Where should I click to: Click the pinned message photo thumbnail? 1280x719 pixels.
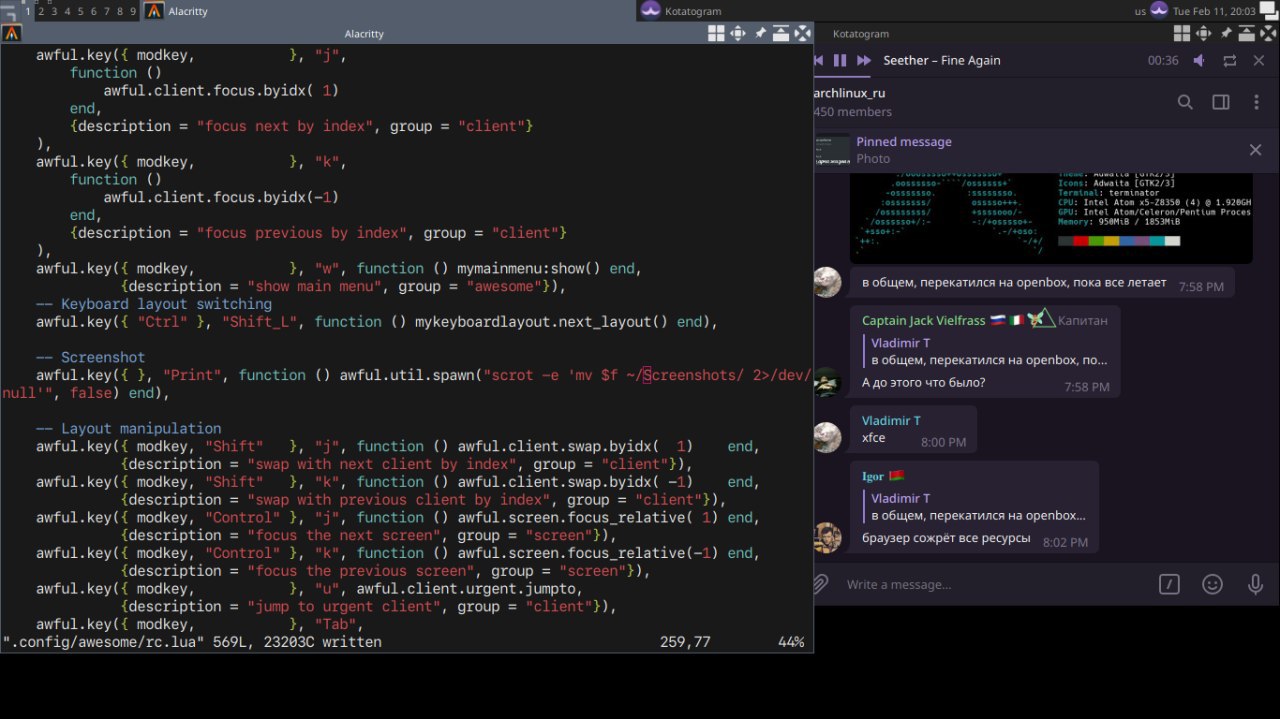click(x=832, y=150)
